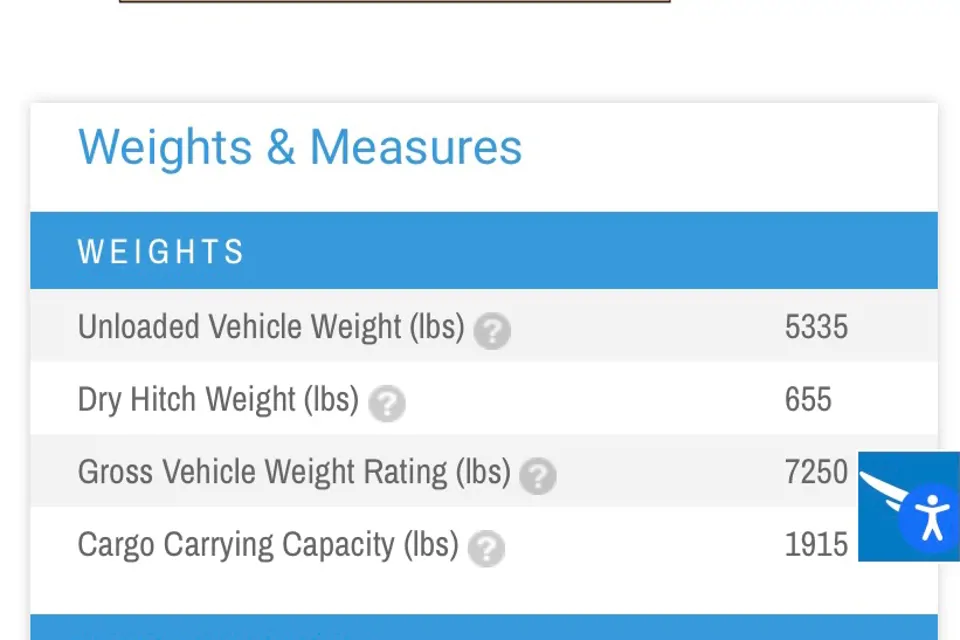Click help icon beside Unloaded Vehicle Weight
This screenshot has height=640, width=960.
tap(492, 331)
